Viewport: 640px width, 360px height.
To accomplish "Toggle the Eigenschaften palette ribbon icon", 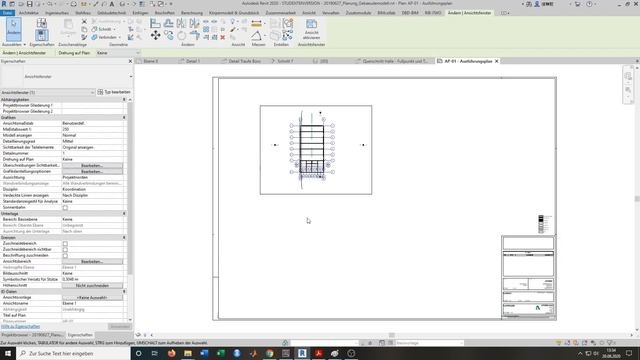I will tap(42, 35).
